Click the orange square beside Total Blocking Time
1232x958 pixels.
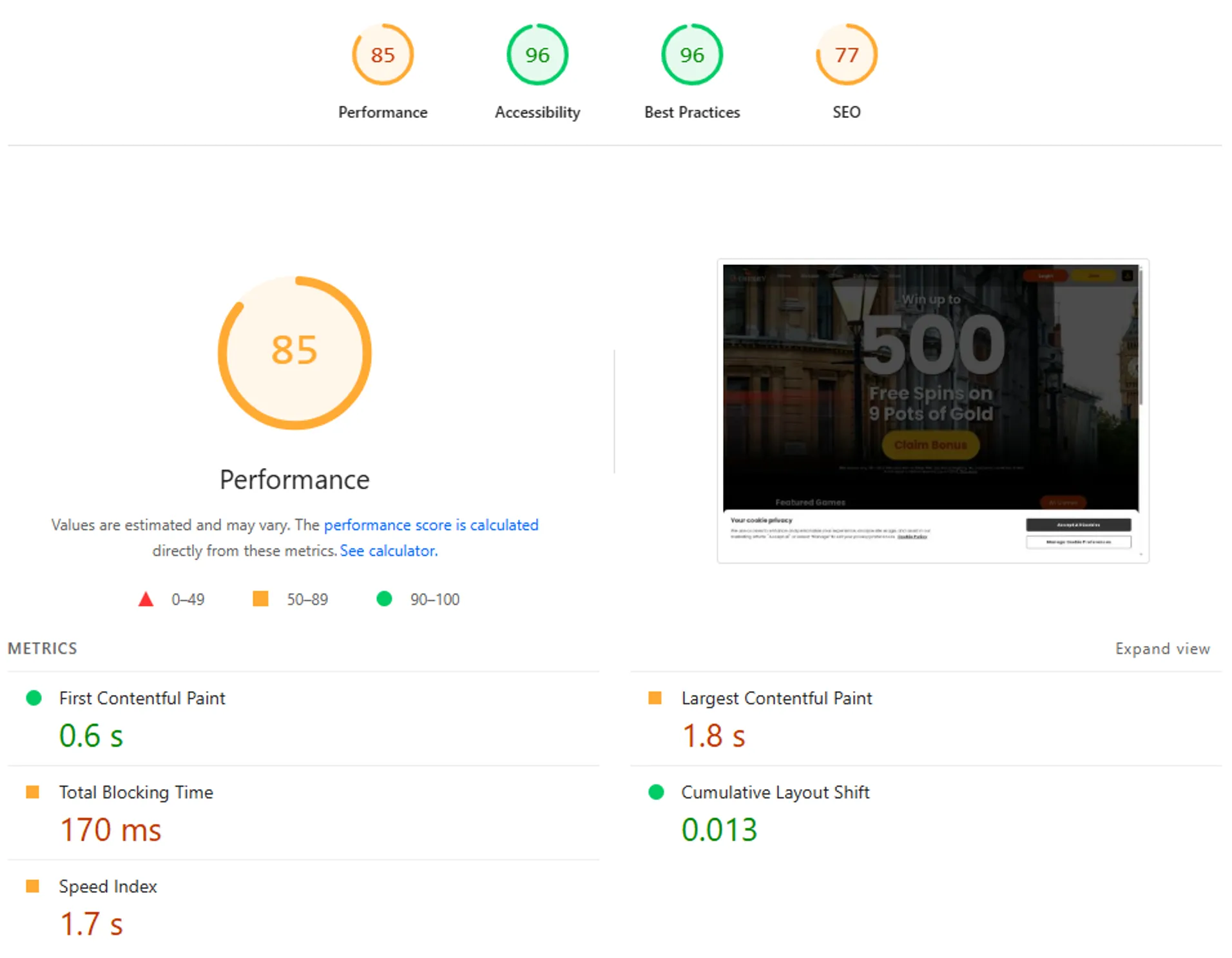(x=34, y=792)
